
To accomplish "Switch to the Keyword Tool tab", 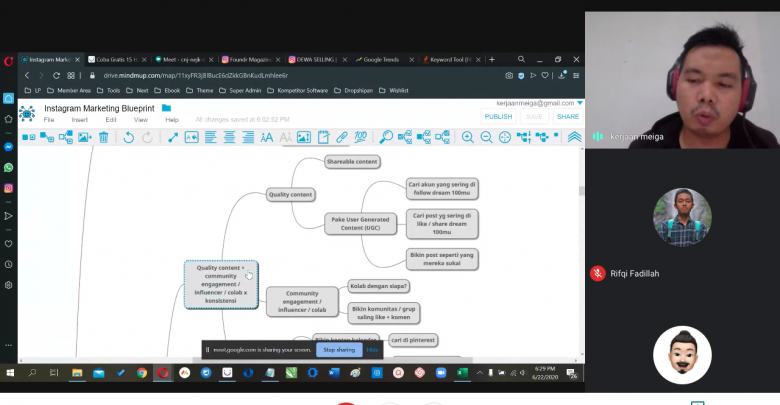I will 451,60.
